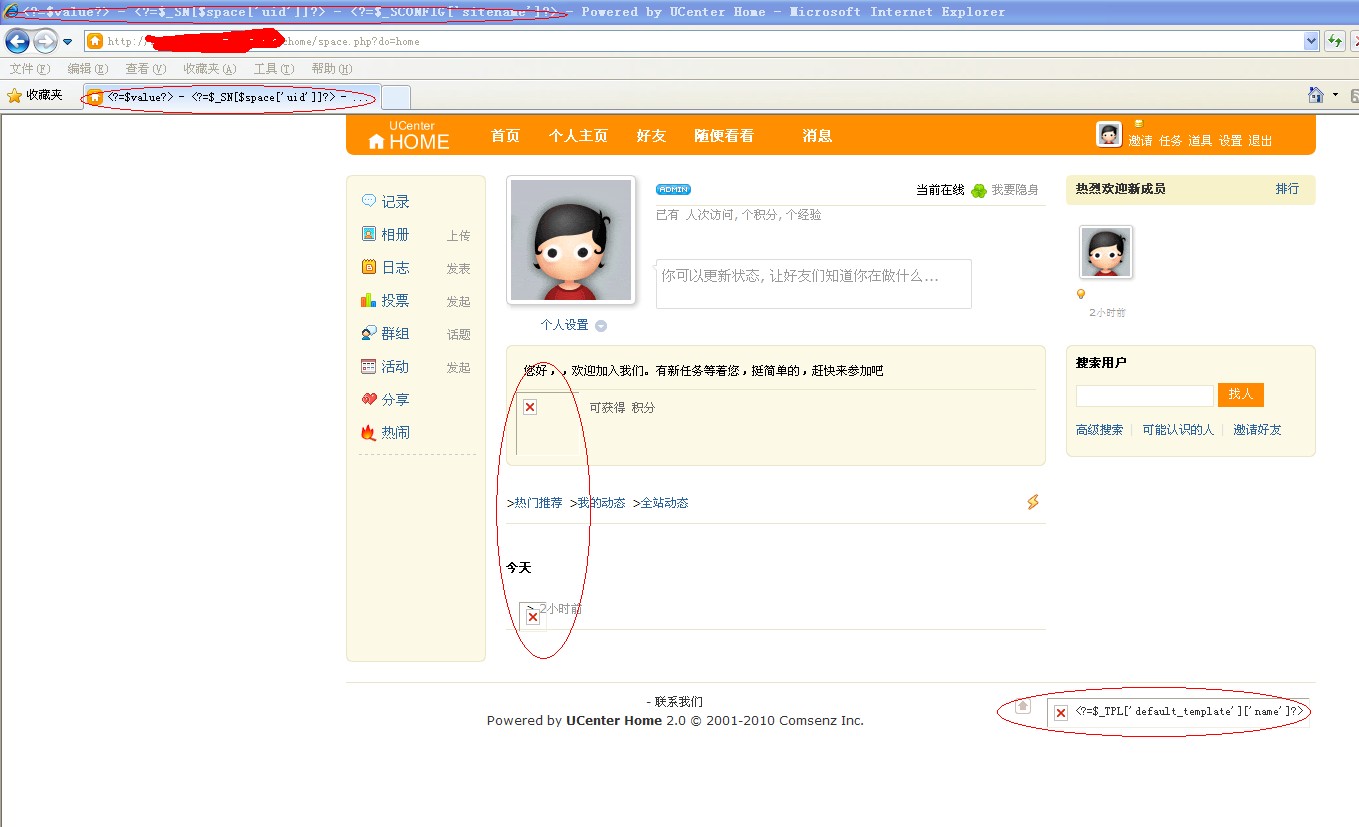Click 发表 next to 日志
This screenshot has height=827, width=1359.
coord(458,269)
